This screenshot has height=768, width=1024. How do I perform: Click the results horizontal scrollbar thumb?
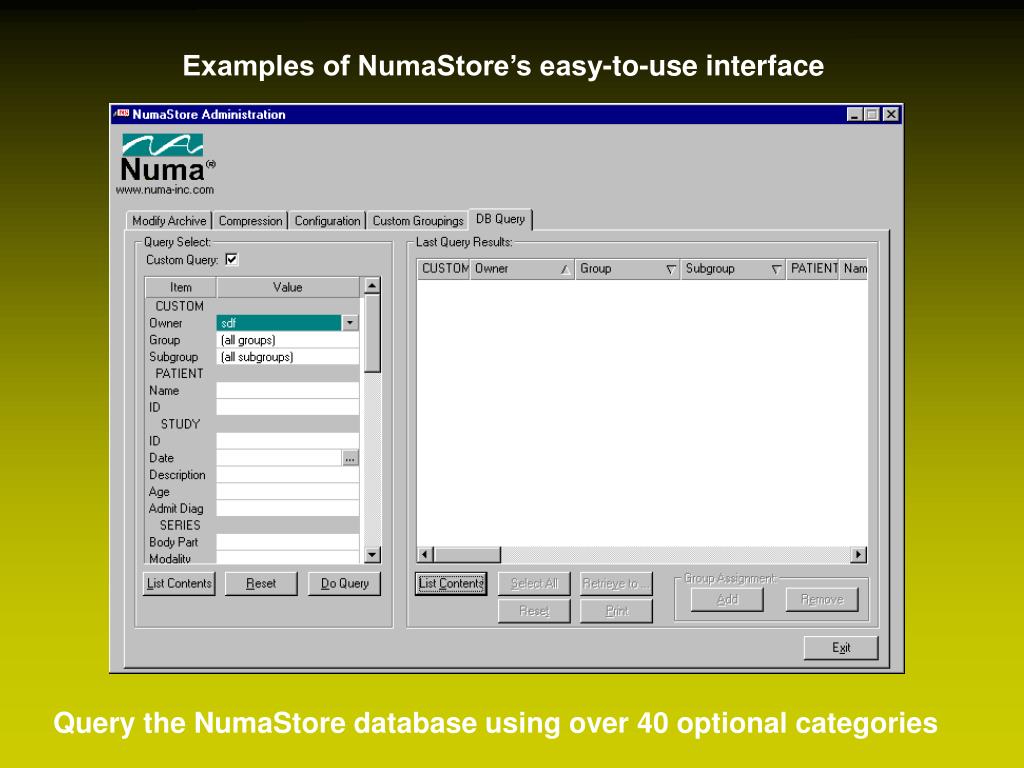(467, 554)
